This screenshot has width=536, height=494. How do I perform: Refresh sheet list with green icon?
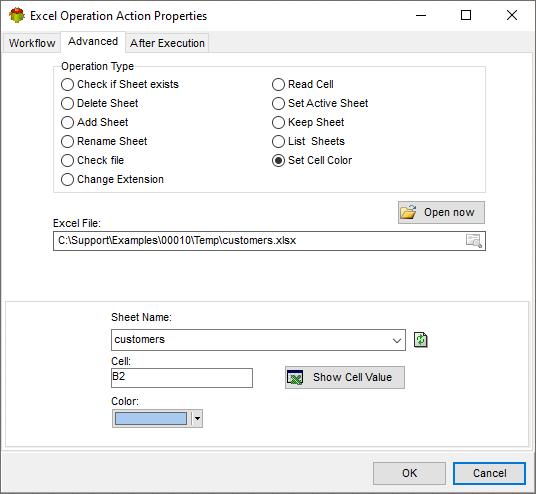coord(420,340)
